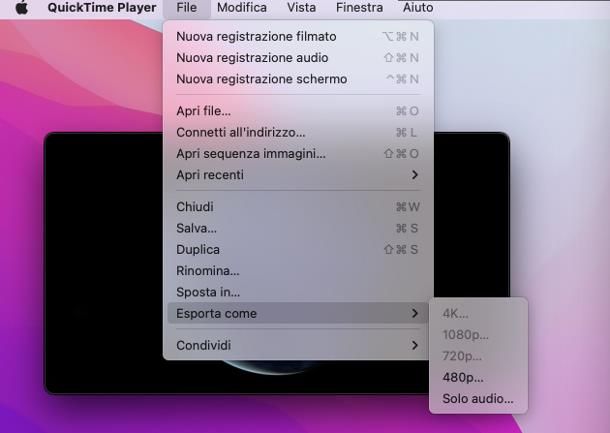Close the File menu in the menu bar
This screenshot has height=433, width=610.
tap(186, 7)
